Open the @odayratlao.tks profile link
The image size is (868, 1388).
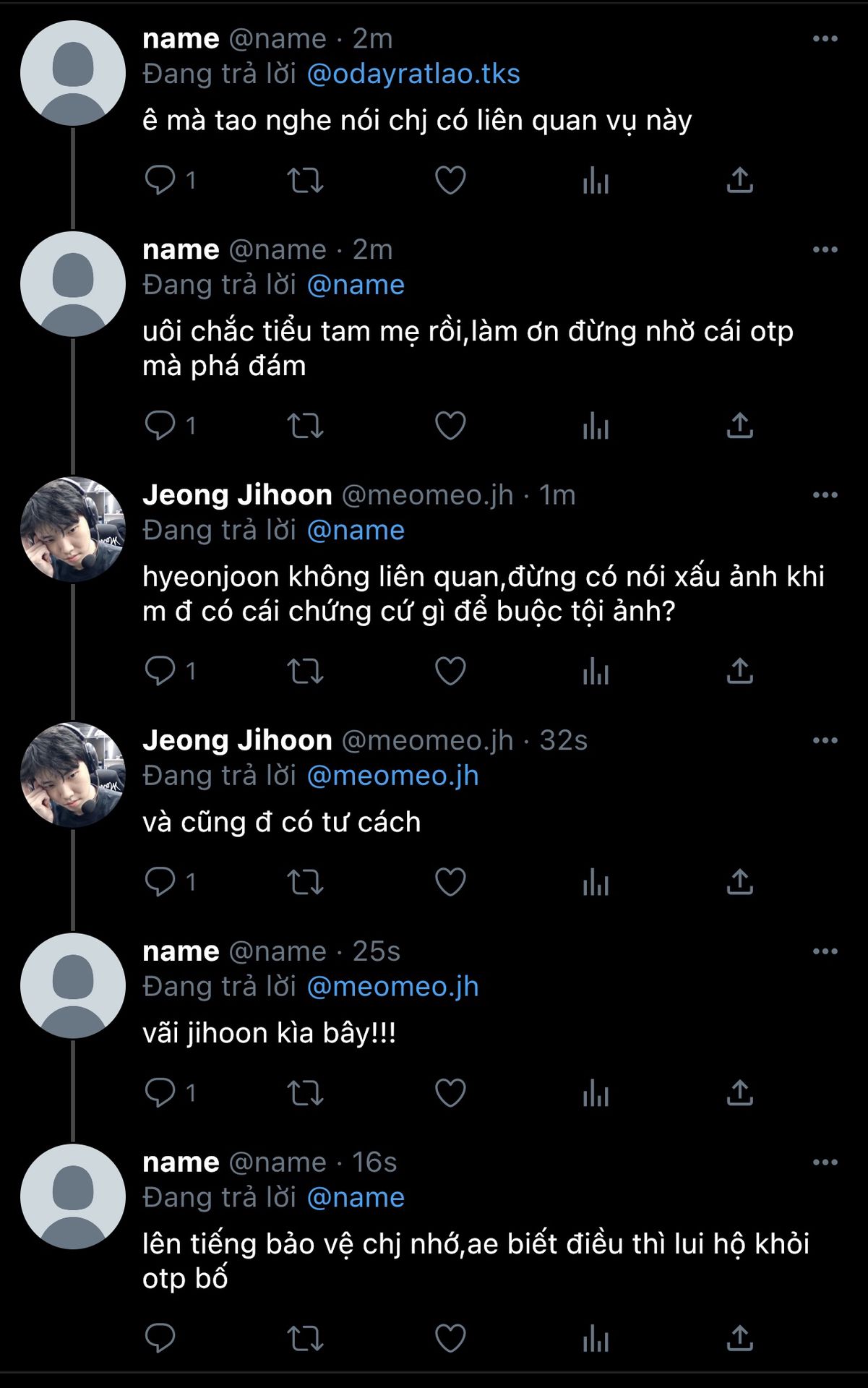point(413,74)
